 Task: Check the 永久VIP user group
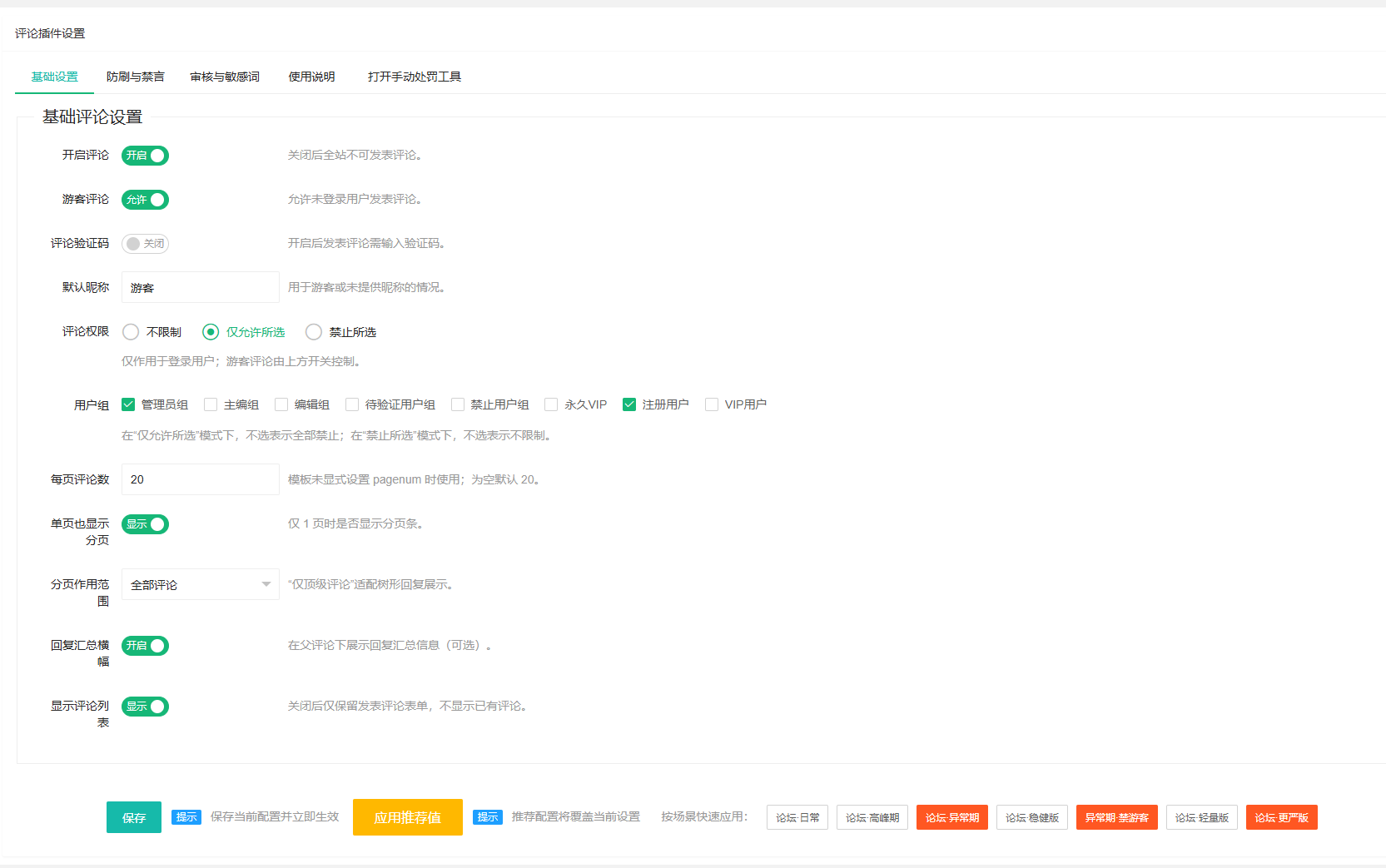[551, 404]
